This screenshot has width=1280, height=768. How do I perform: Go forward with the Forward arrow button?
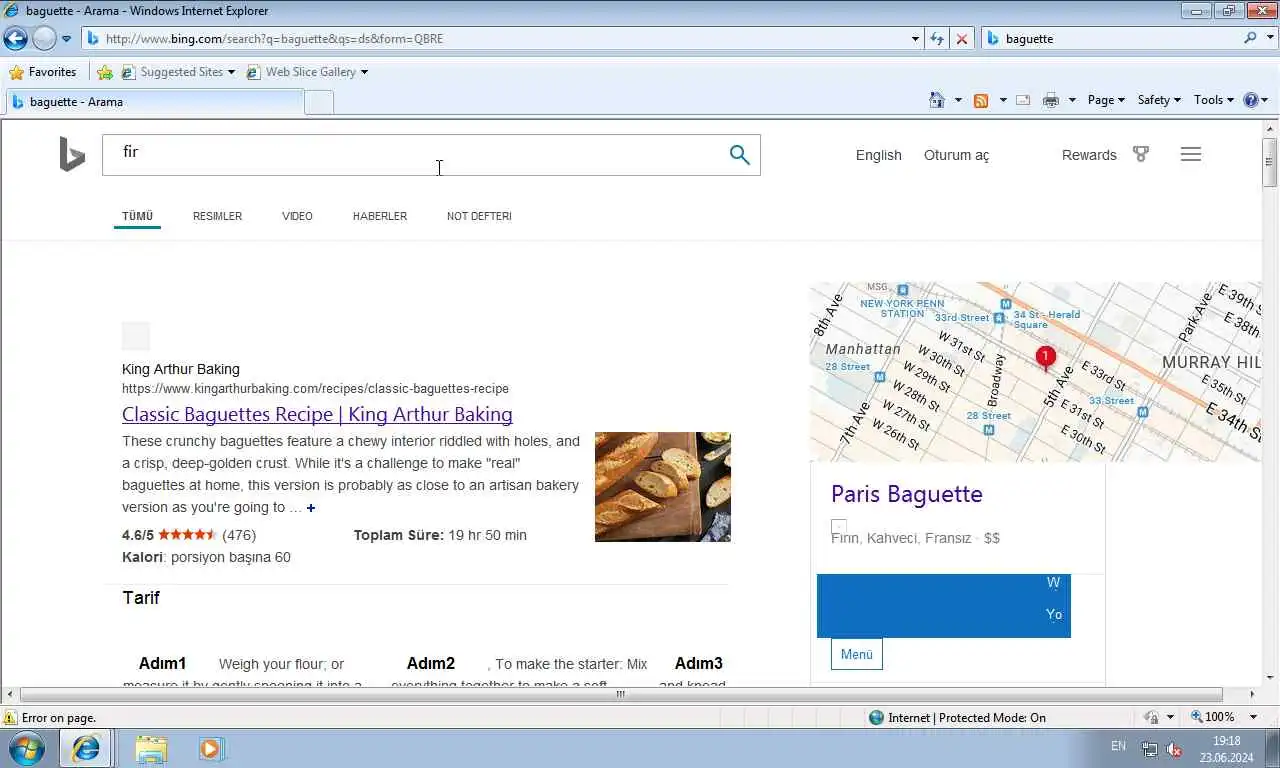[x=44, y=39]
